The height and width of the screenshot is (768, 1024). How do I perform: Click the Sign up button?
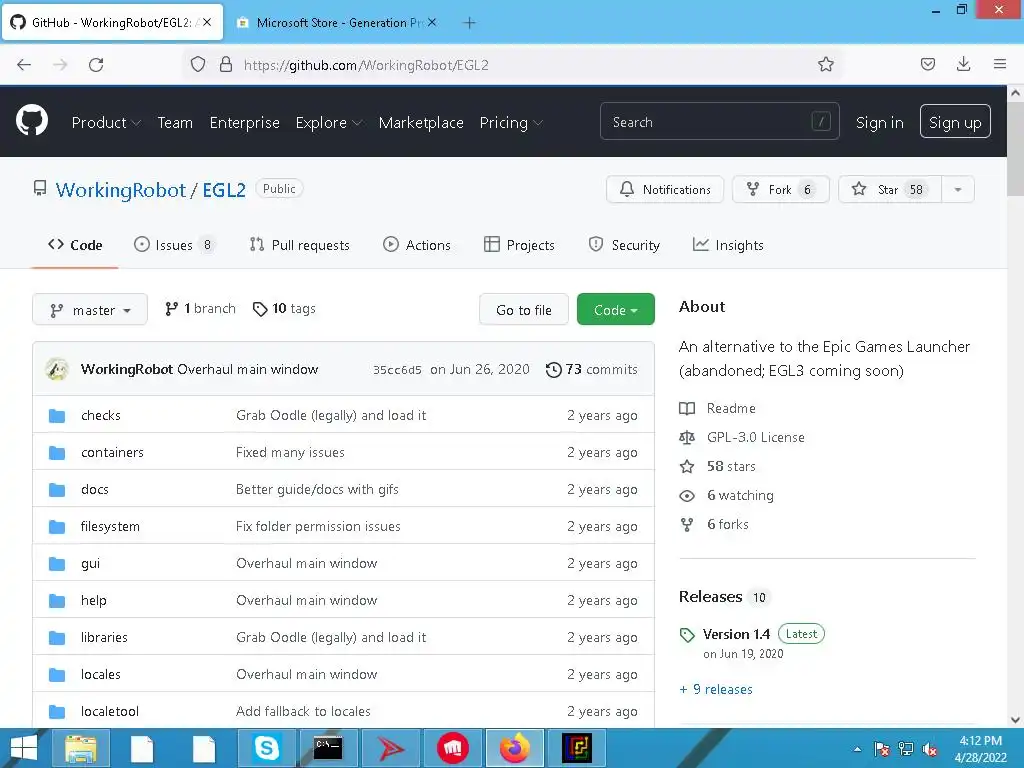pyautogui.click(x=955, y=122)
